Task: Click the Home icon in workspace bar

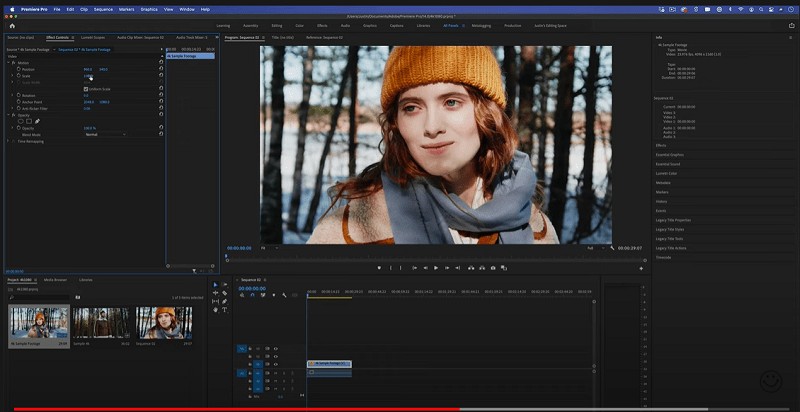Action: (x=12, y=25)
